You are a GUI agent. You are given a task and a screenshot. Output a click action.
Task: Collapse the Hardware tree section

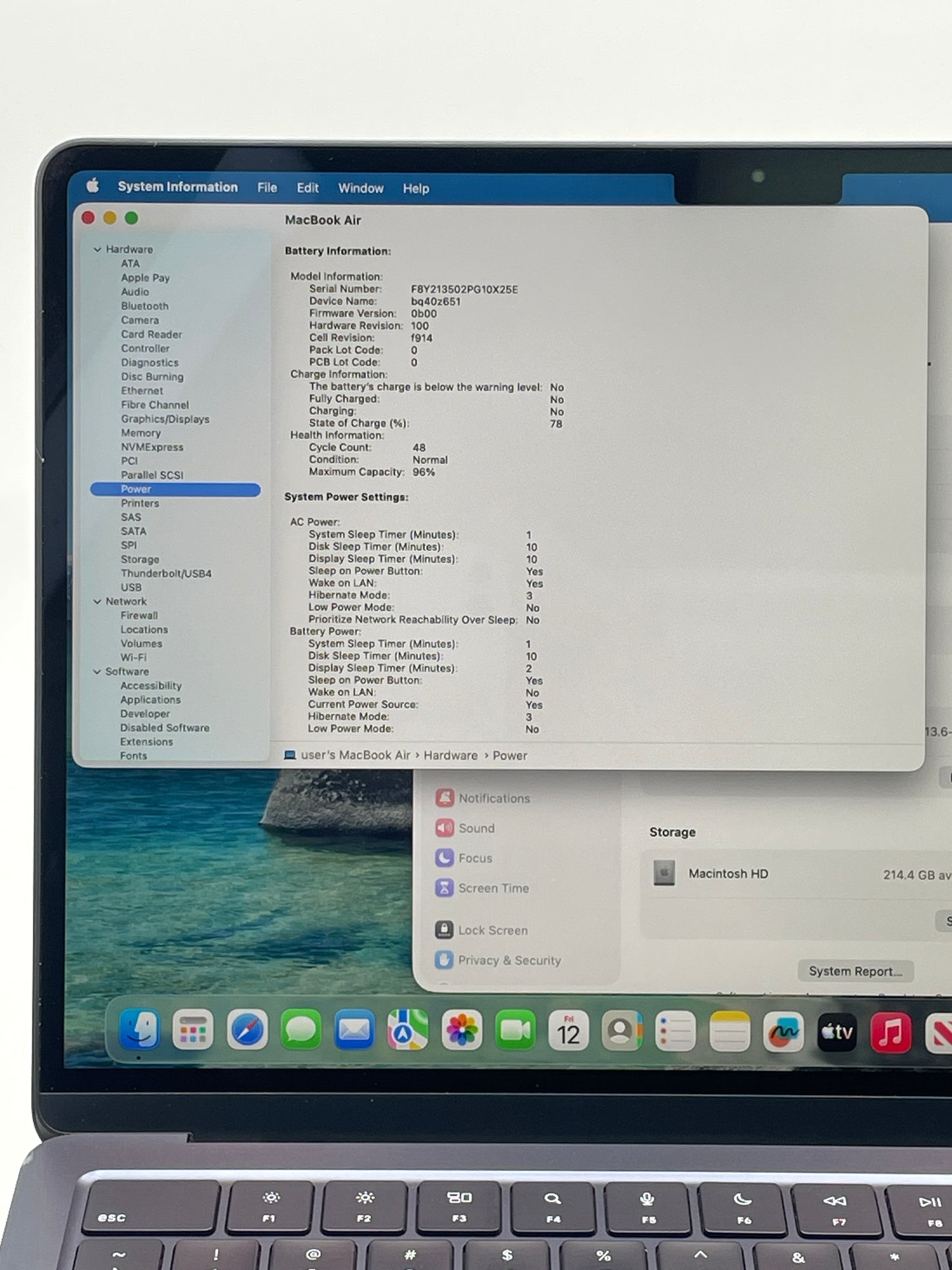pos(98,250)
